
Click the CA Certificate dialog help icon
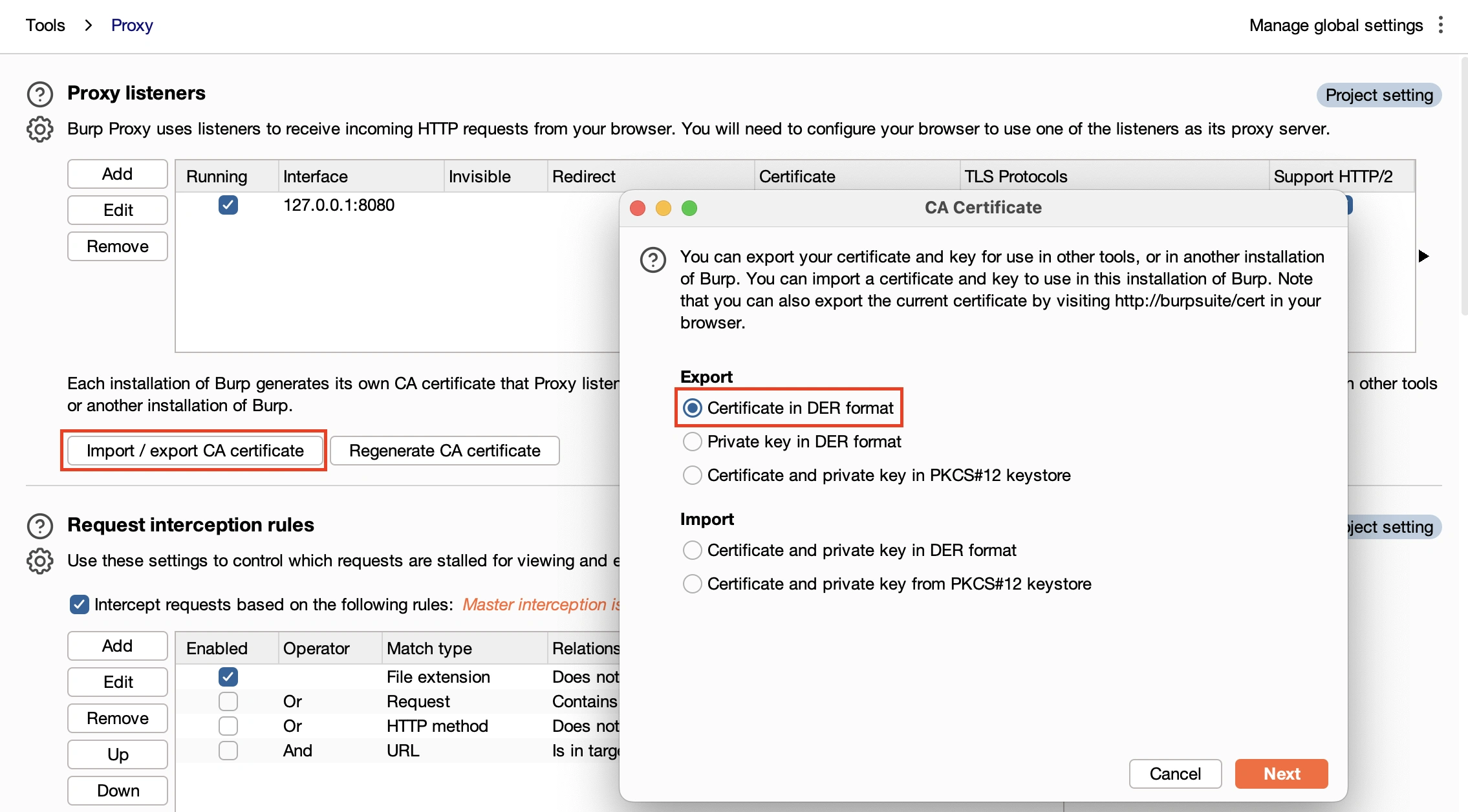[653, 260]
